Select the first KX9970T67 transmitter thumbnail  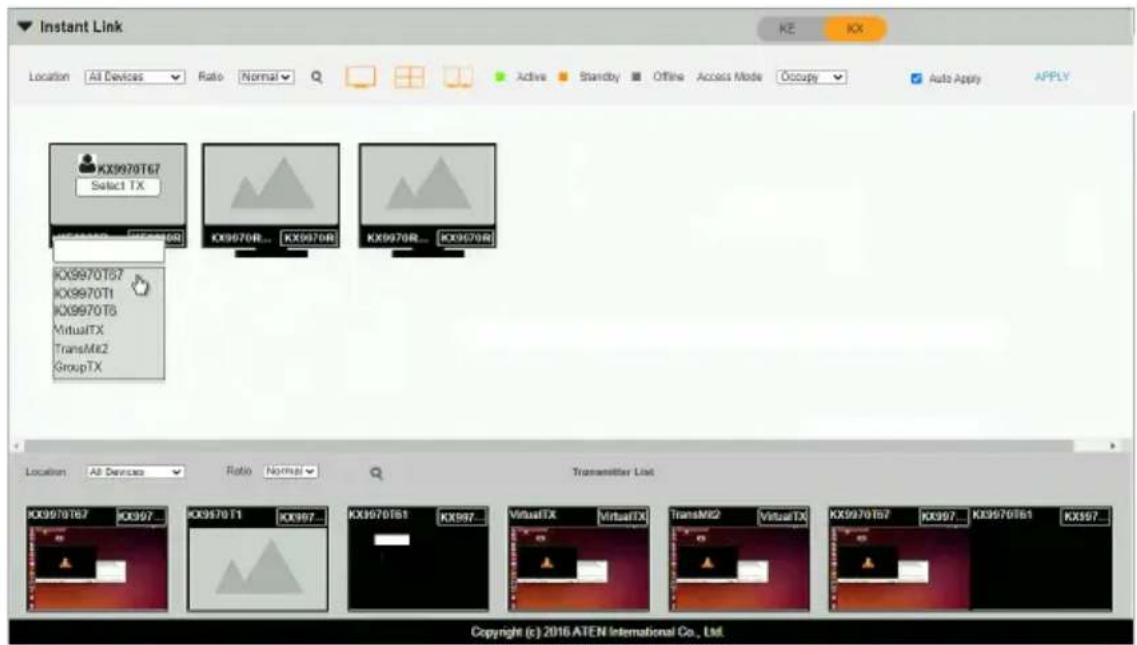[x=97, y=559]
